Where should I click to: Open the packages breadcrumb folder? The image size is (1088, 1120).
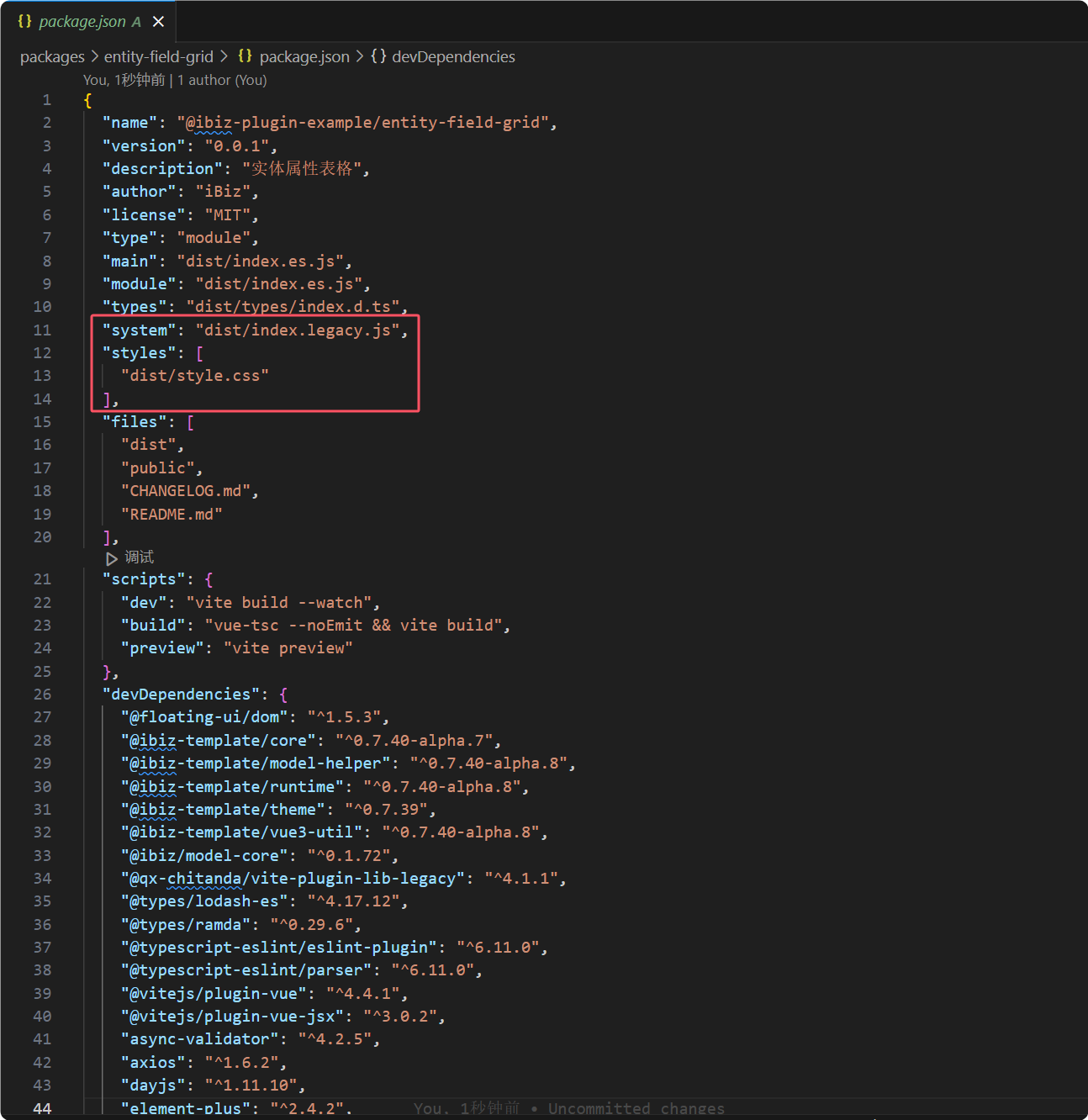tap(52, 57)
